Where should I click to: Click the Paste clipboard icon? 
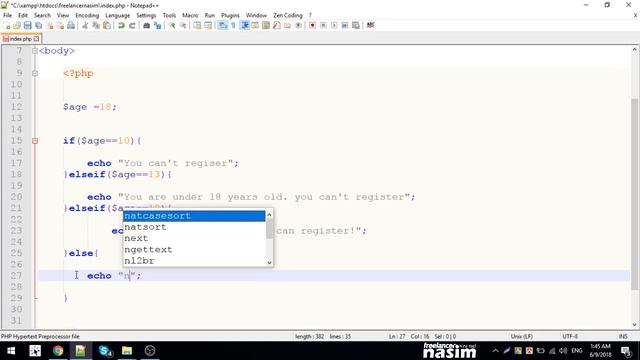[x=107, y=25]
